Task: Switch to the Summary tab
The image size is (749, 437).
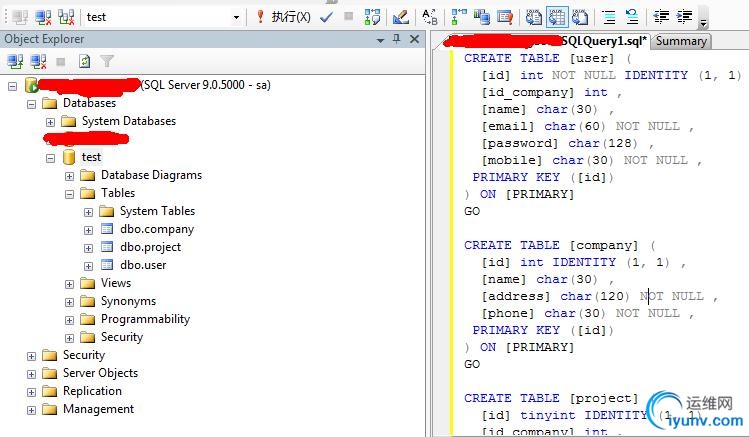Action: (x=681, y=41)
